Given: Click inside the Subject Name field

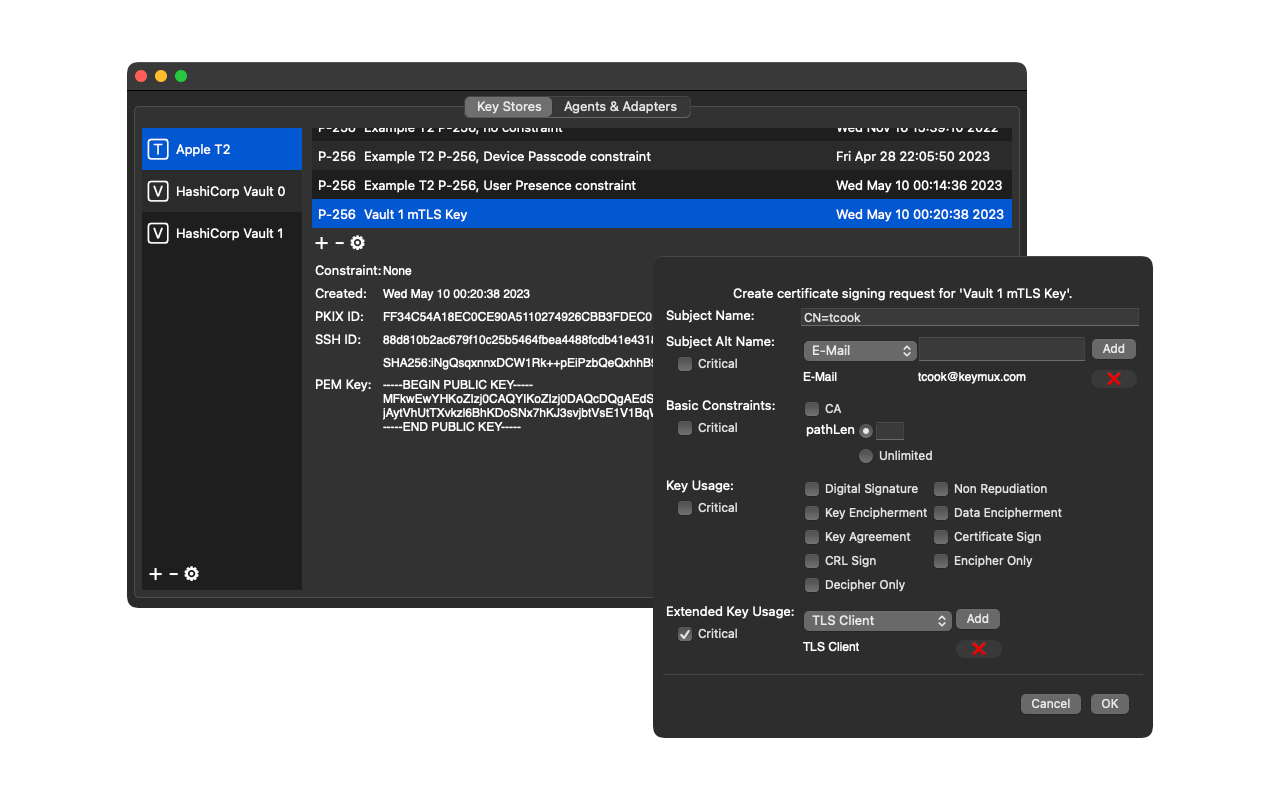Looking at the screenshot, I should click(969, 317).
